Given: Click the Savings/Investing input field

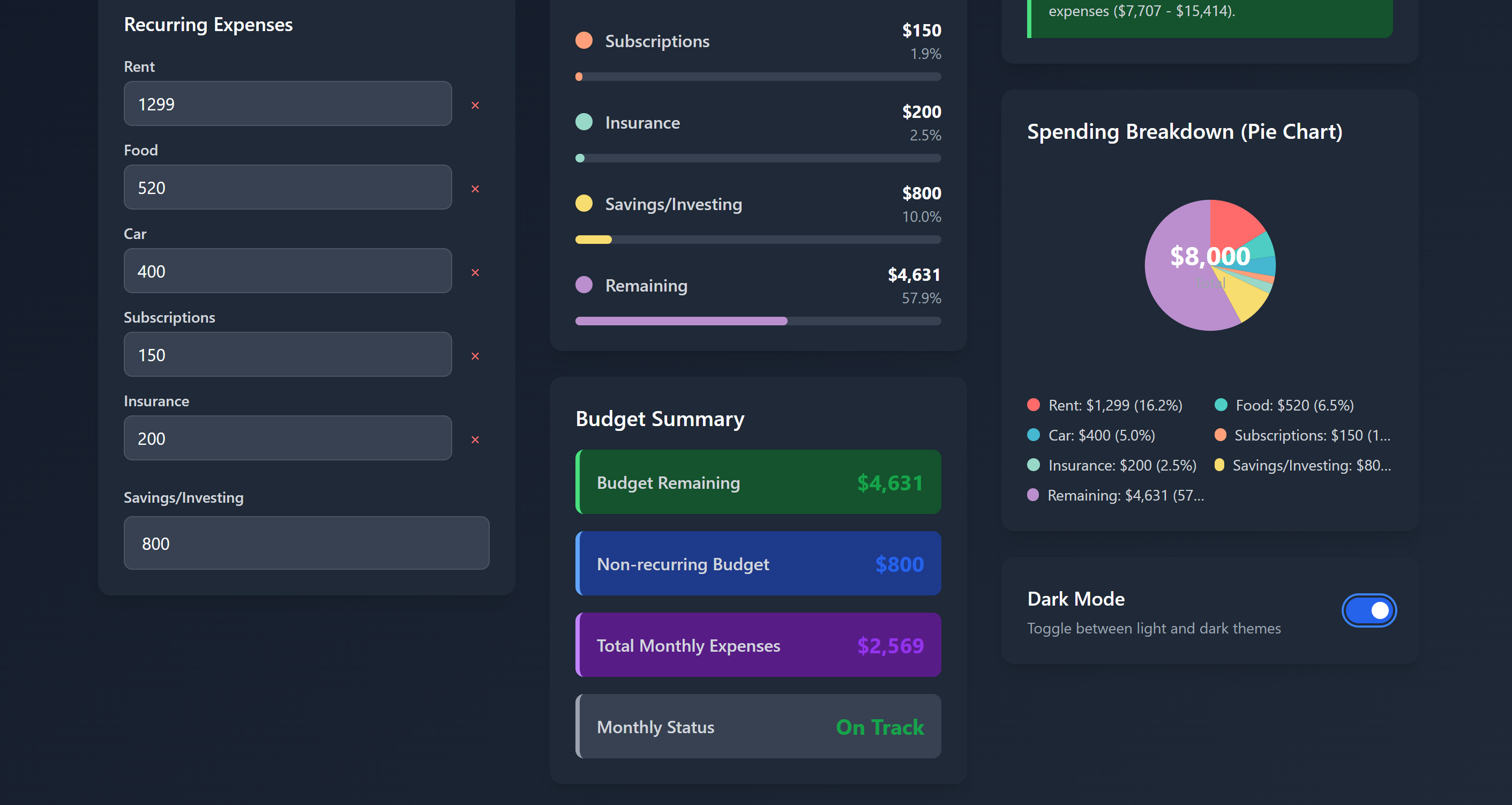Looking at the screenshot, I should [x=306, y=543].
